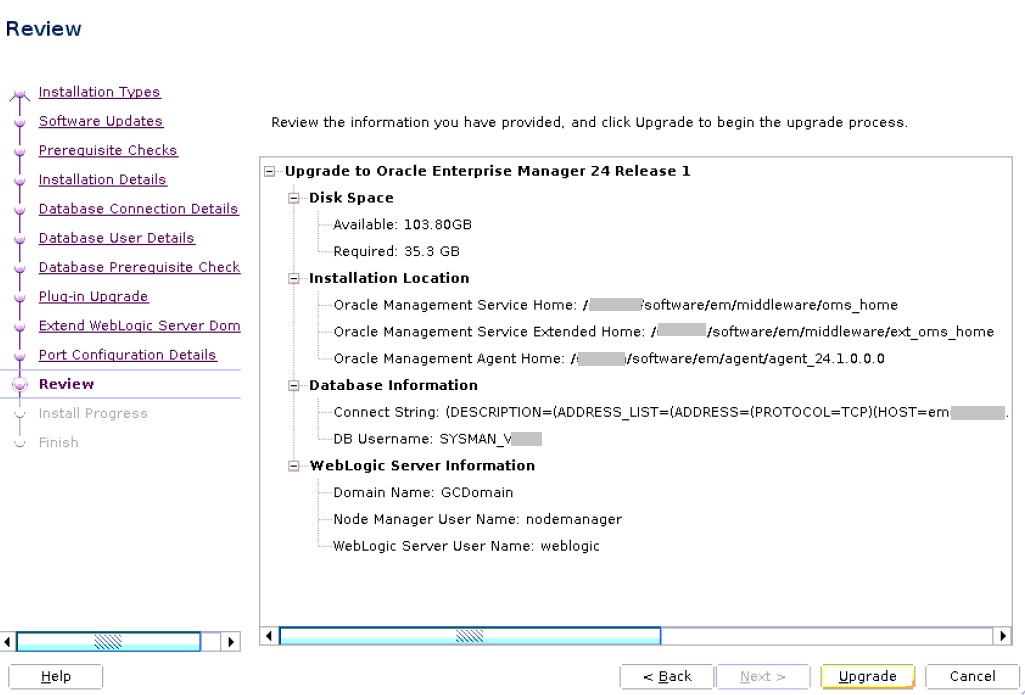Viewport: 1025px width, 695px height.
Task: Click right arrow of review tree scrollbar
Action: pos(1003,636)
